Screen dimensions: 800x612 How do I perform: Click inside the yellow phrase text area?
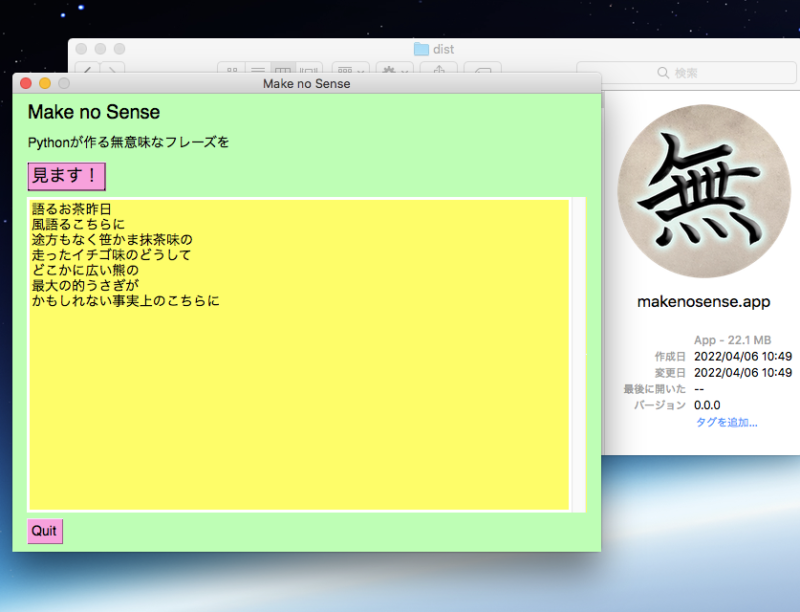tap(299, 400)
